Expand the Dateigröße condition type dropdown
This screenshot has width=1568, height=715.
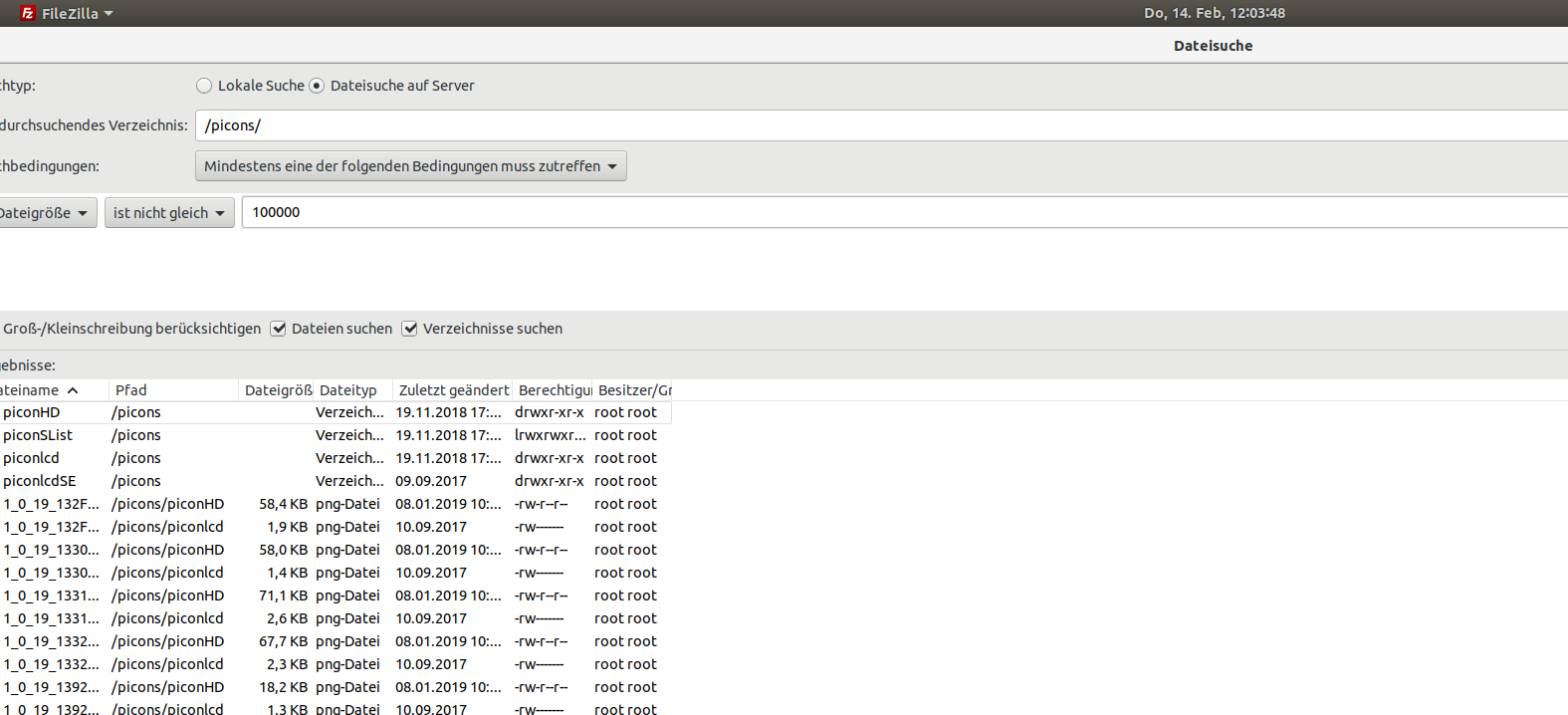coord(46,213)
